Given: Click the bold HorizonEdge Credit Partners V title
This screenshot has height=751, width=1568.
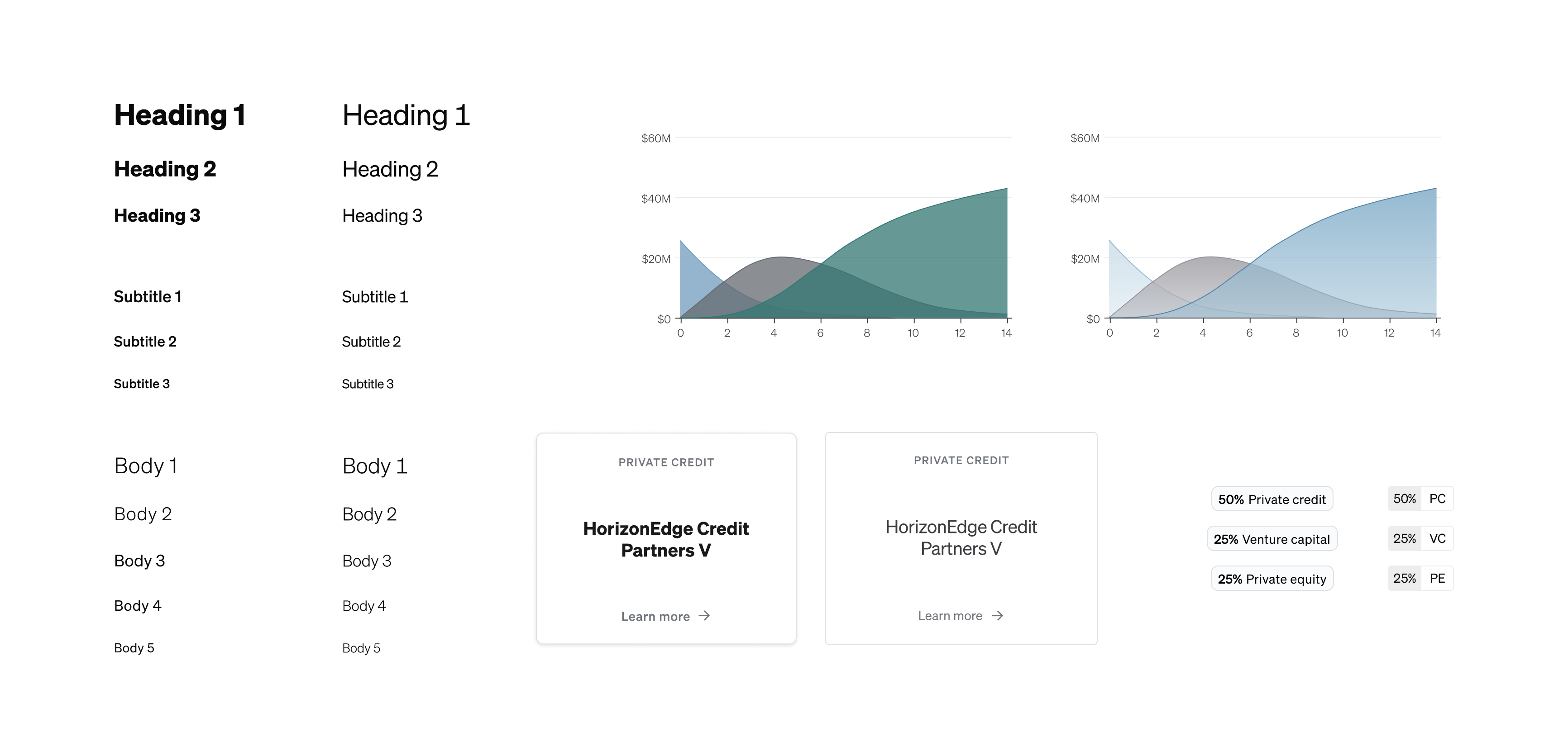Looking at the screenshot, I should (x=666, y=539).
